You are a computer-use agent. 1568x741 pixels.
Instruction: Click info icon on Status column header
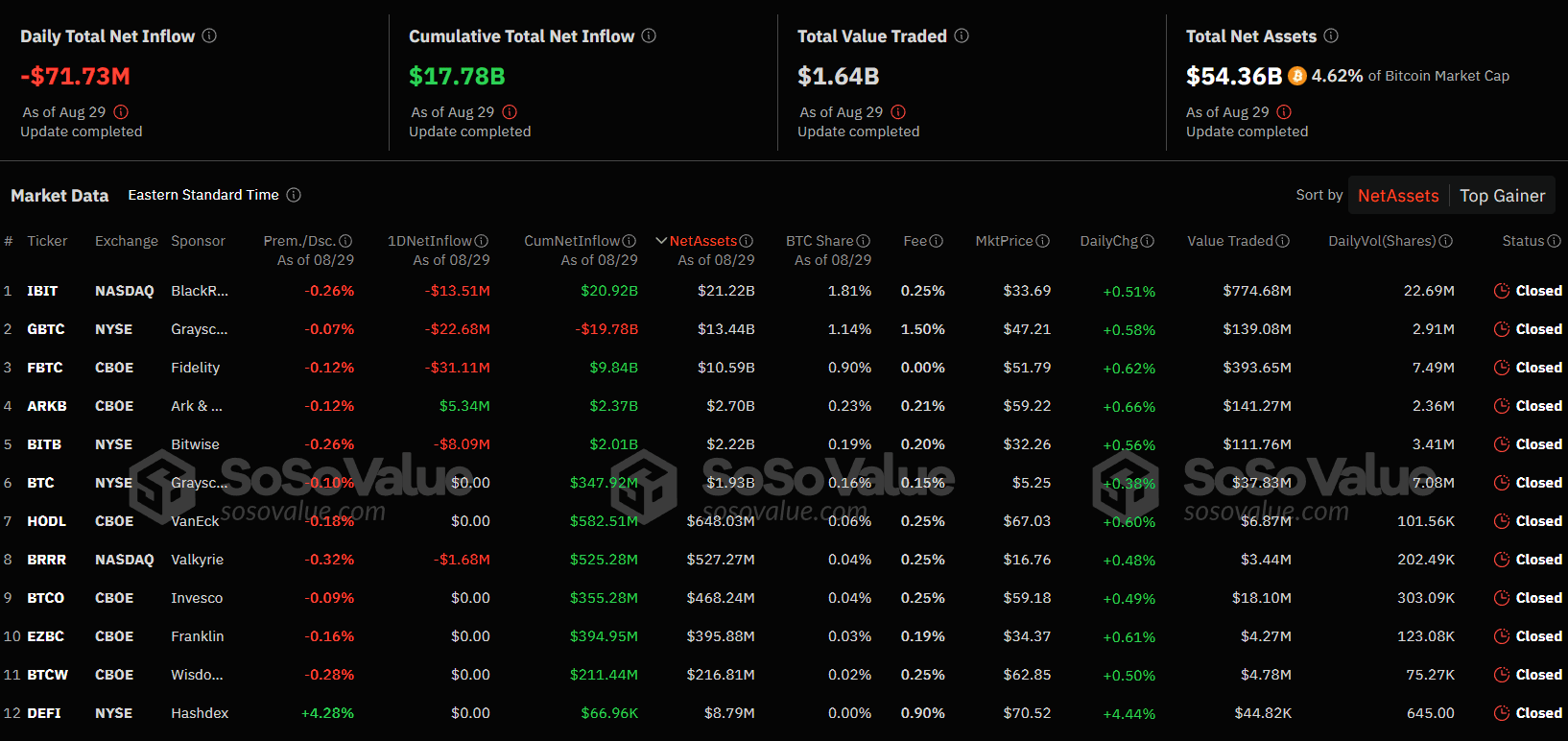1555,241
